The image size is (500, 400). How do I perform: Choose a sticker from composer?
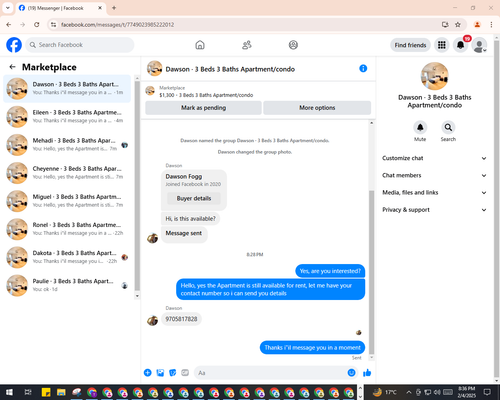[x=173, y=373]
